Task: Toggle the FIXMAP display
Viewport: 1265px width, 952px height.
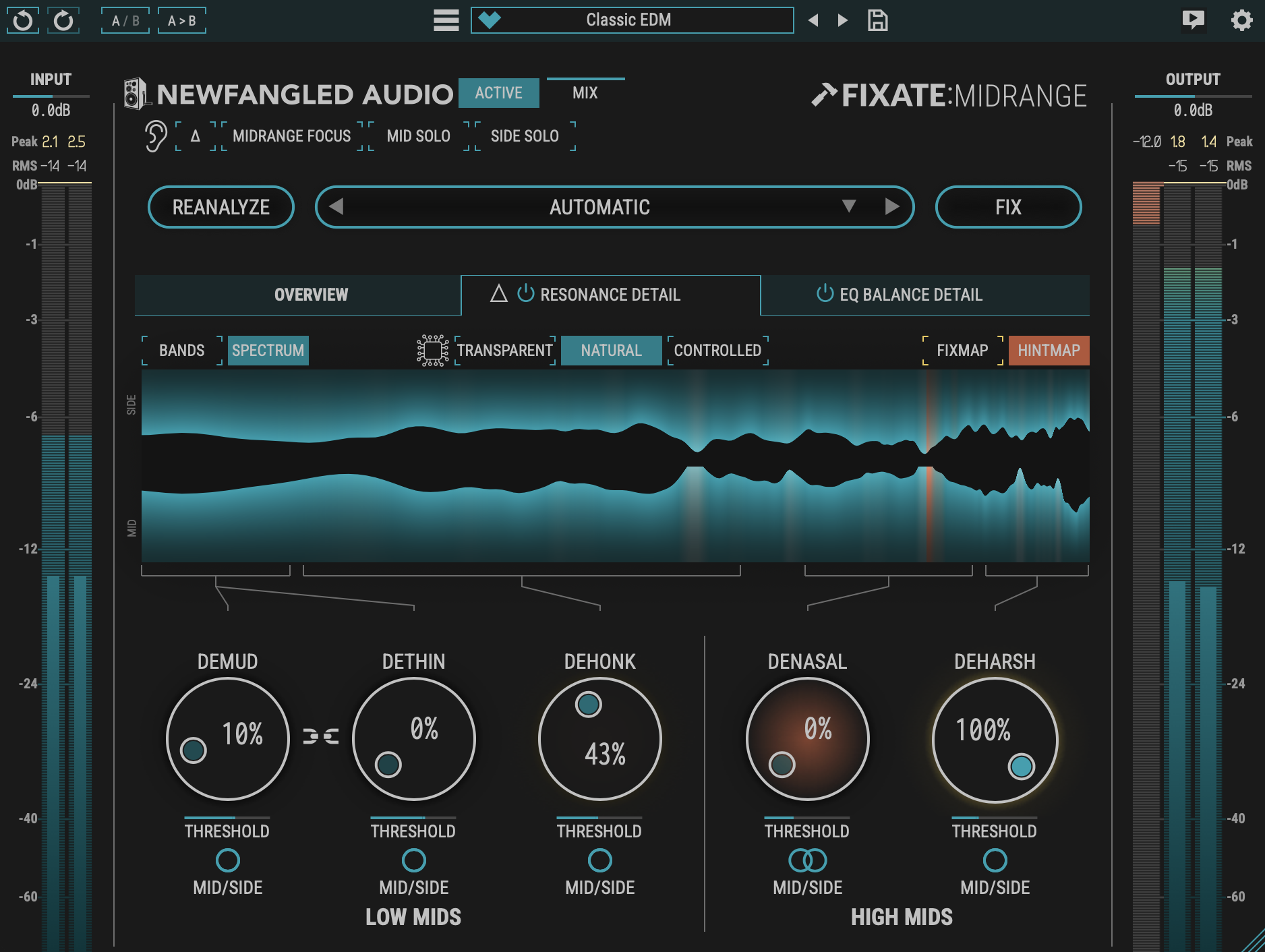Action: click(x=962, y=351)
